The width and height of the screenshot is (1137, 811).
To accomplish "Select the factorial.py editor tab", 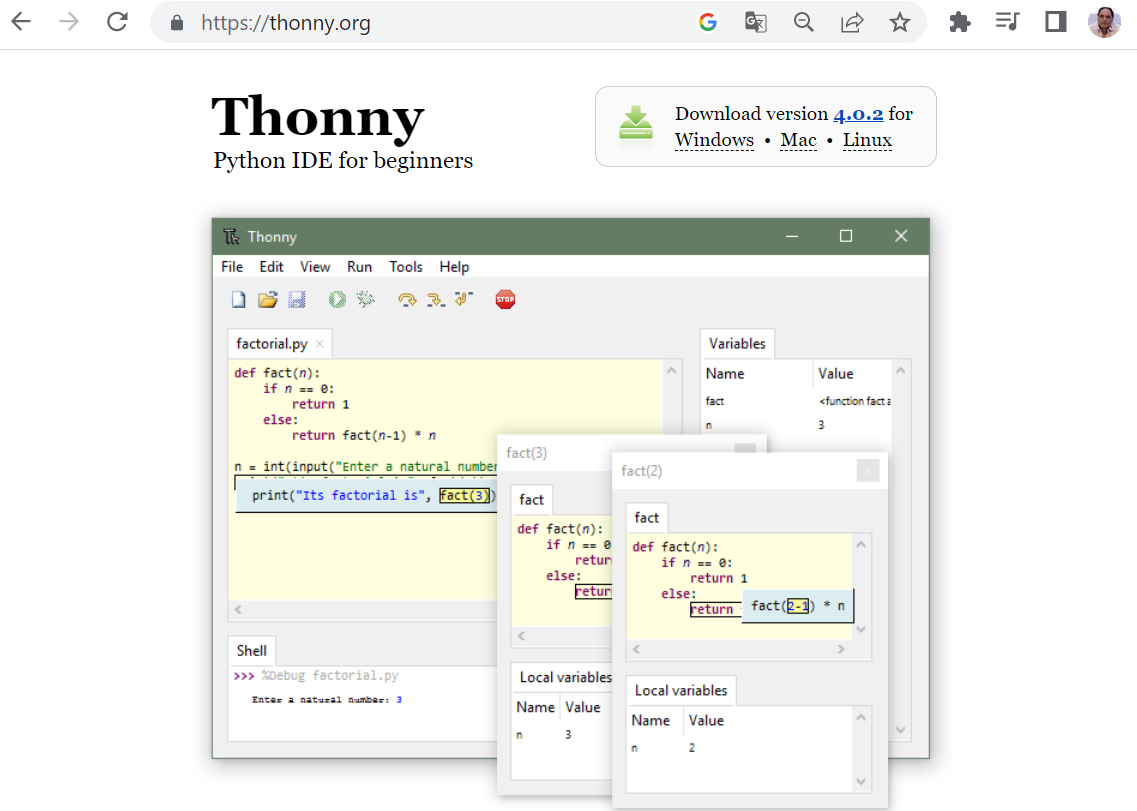I will (272, 344).
